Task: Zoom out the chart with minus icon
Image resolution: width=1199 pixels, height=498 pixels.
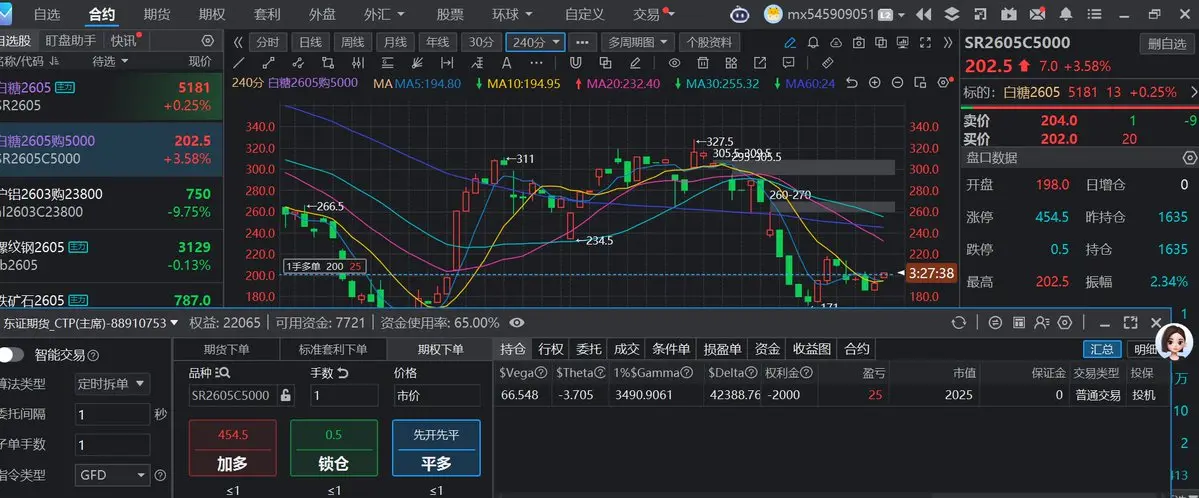Action: tap(898, 83)
